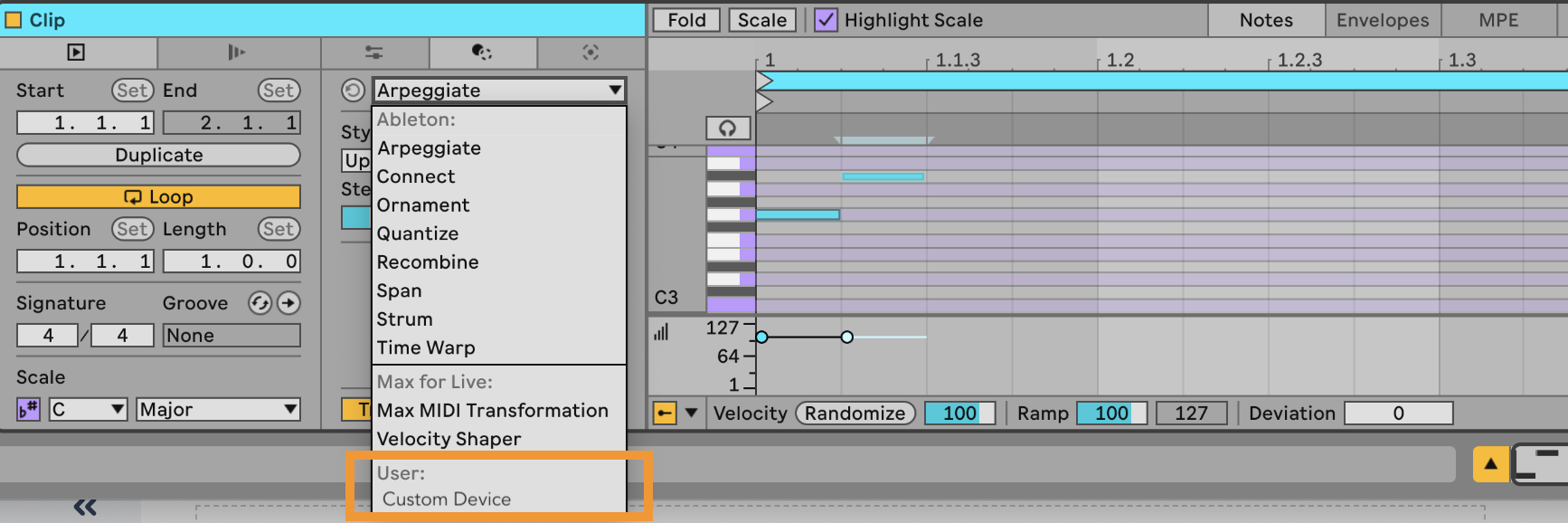Toggle the Loop button
The width and height of the screenshot is (1568, 523).
tap(158, 197)
